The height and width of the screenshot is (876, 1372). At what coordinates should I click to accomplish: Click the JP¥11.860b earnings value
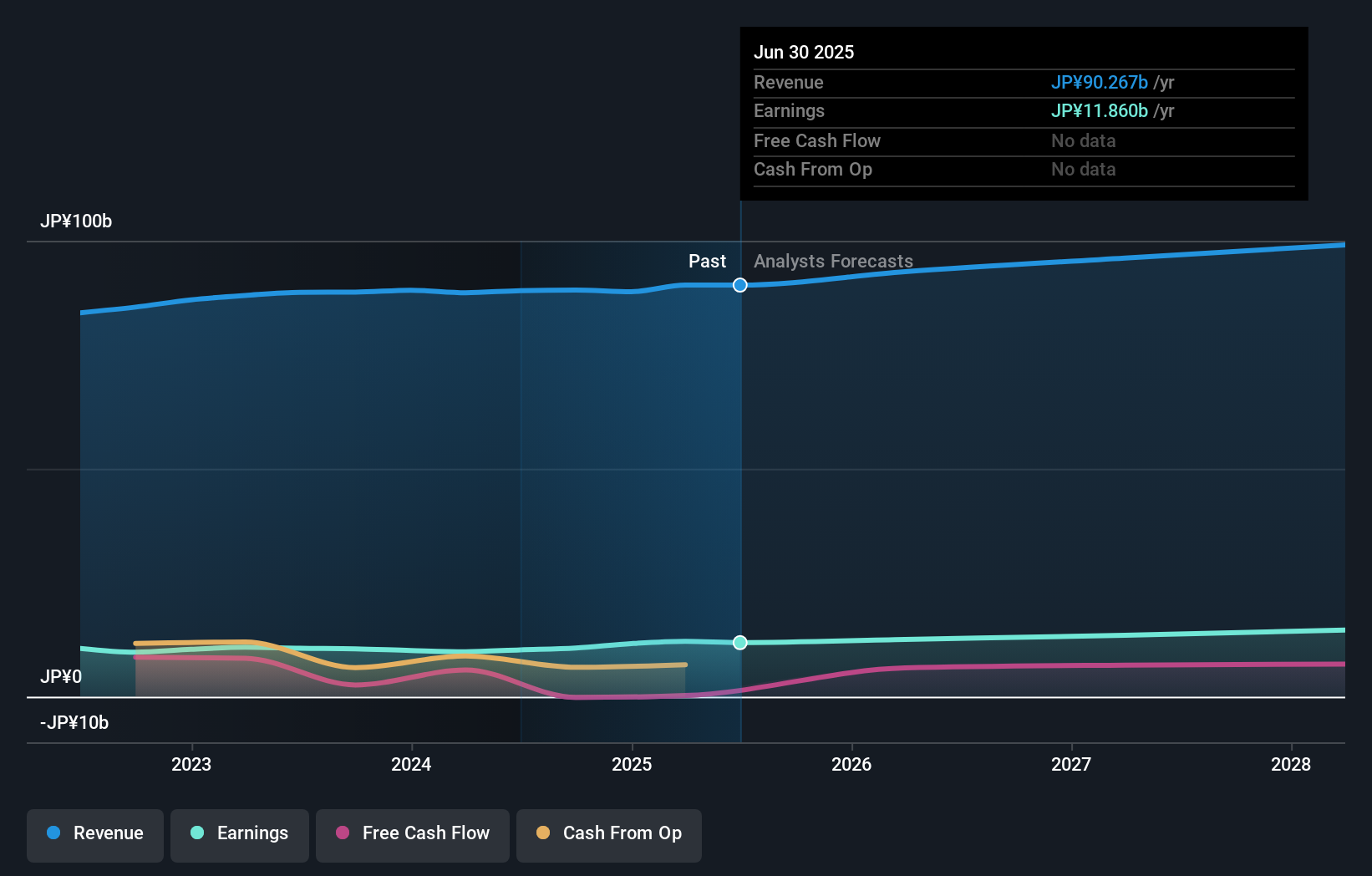(1099, 110)
